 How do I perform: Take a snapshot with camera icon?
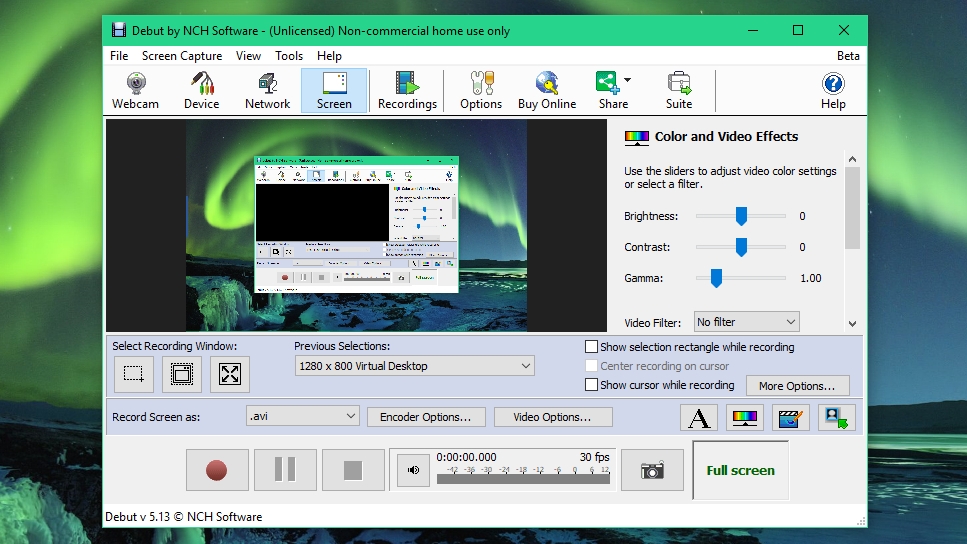tap(652, 471)
